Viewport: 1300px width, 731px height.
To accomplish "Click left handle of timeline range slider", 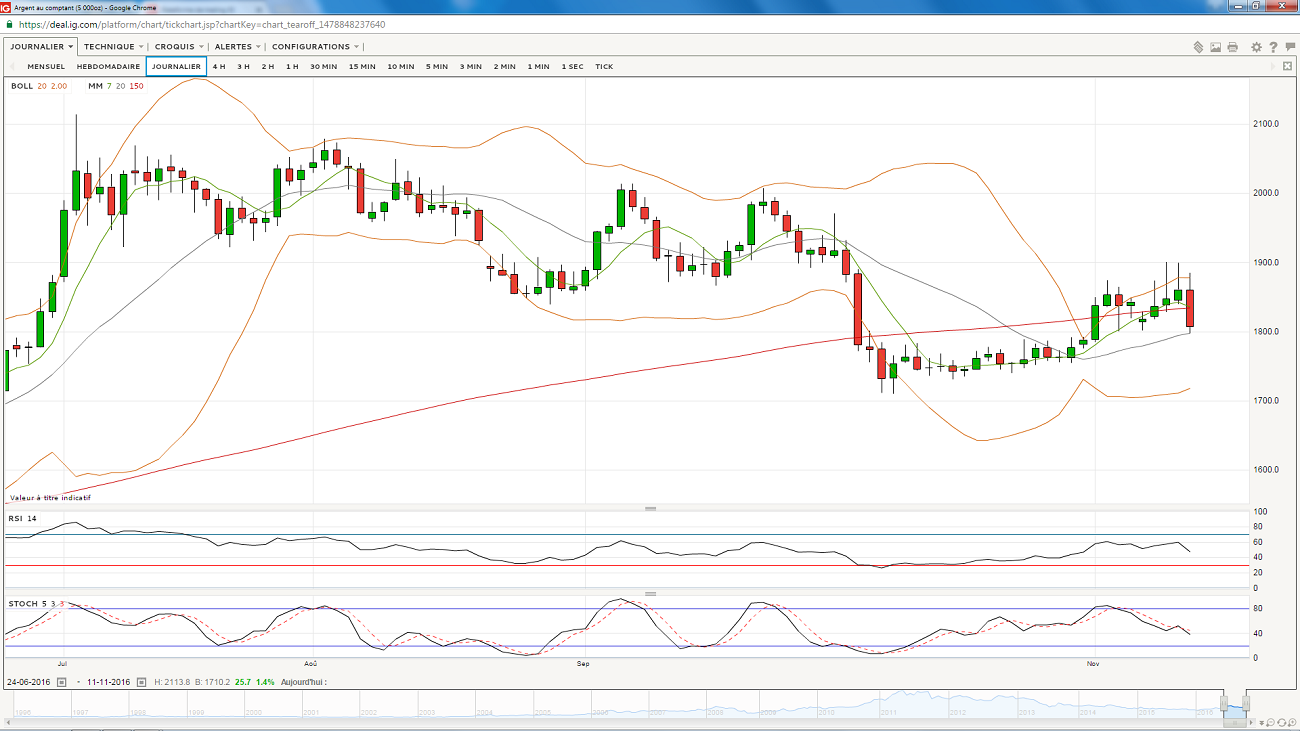I will point(1222,703).
